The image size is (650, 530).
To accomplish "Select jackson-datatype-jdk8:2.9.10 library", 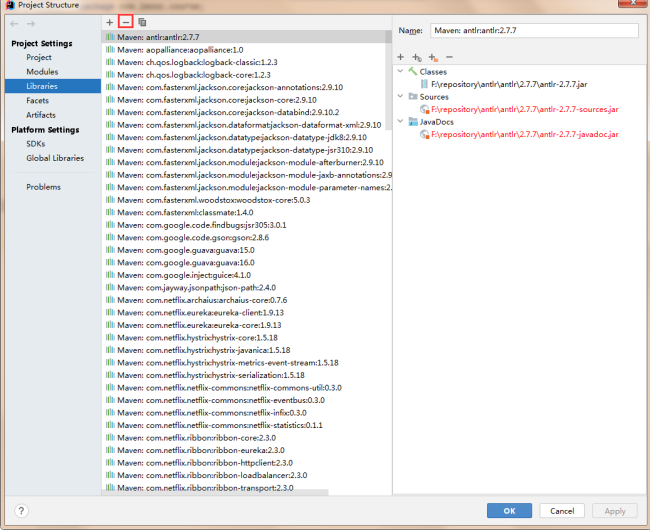I will click(x=247, y=137).
